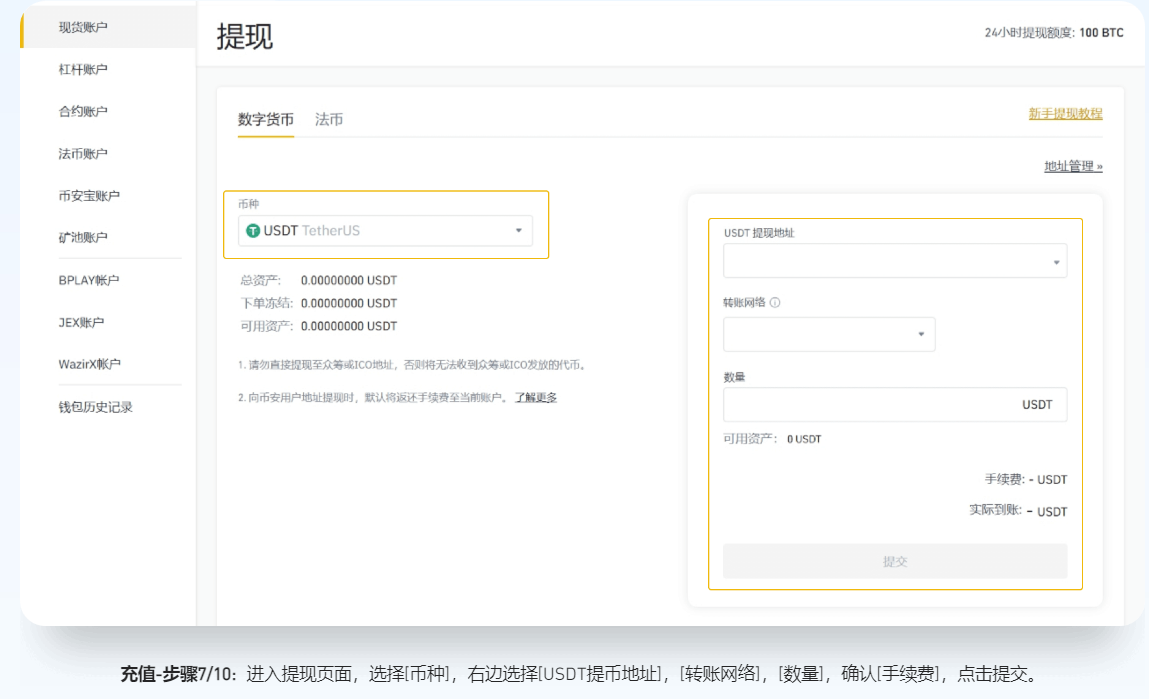Open the 地址管理 link
Screen dimensions: 1149x699
[x=1073, y=167]
